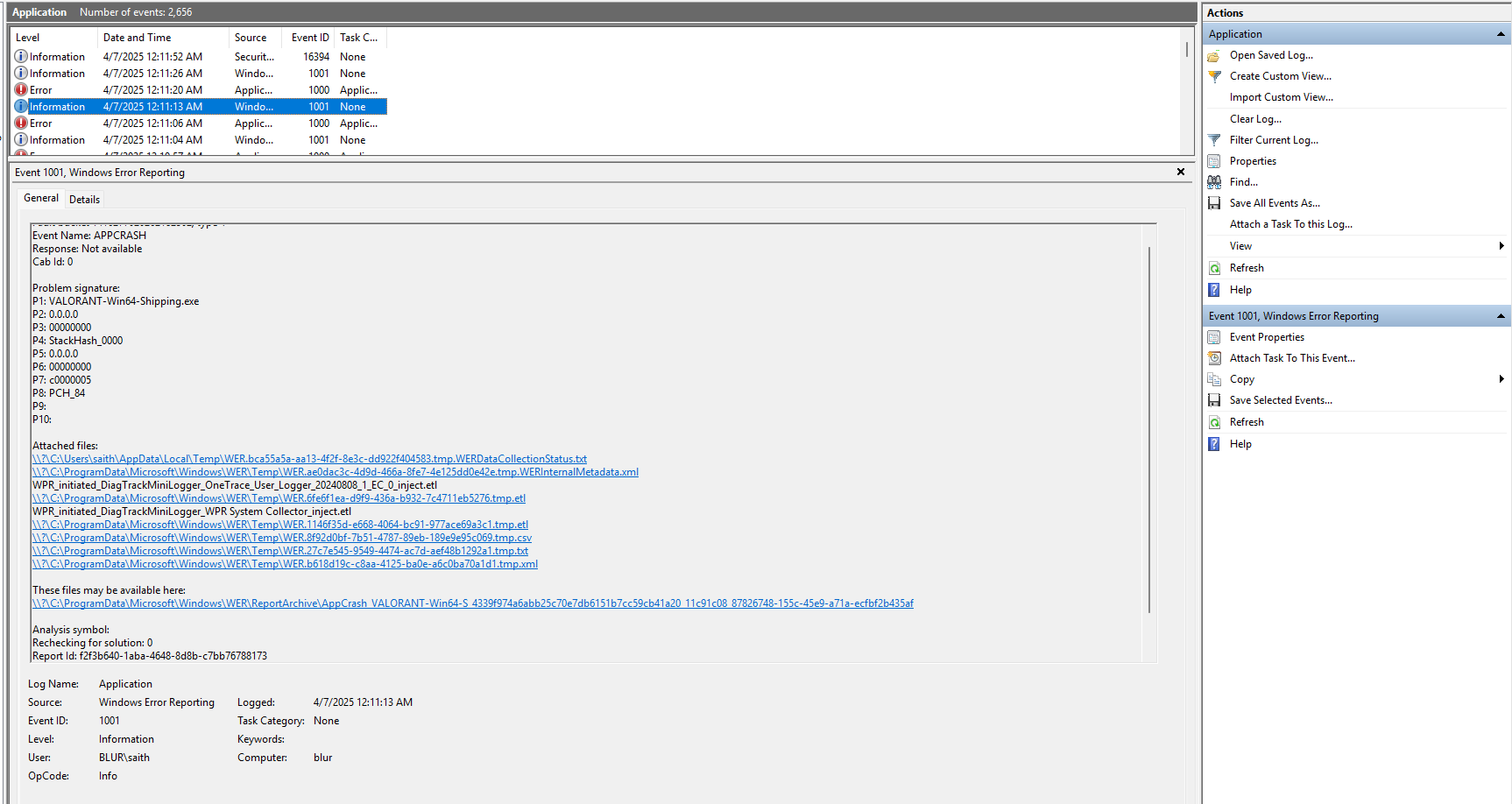
Task: Click the Copy icon in the Actions pane
Action: tap(1214, 379)
